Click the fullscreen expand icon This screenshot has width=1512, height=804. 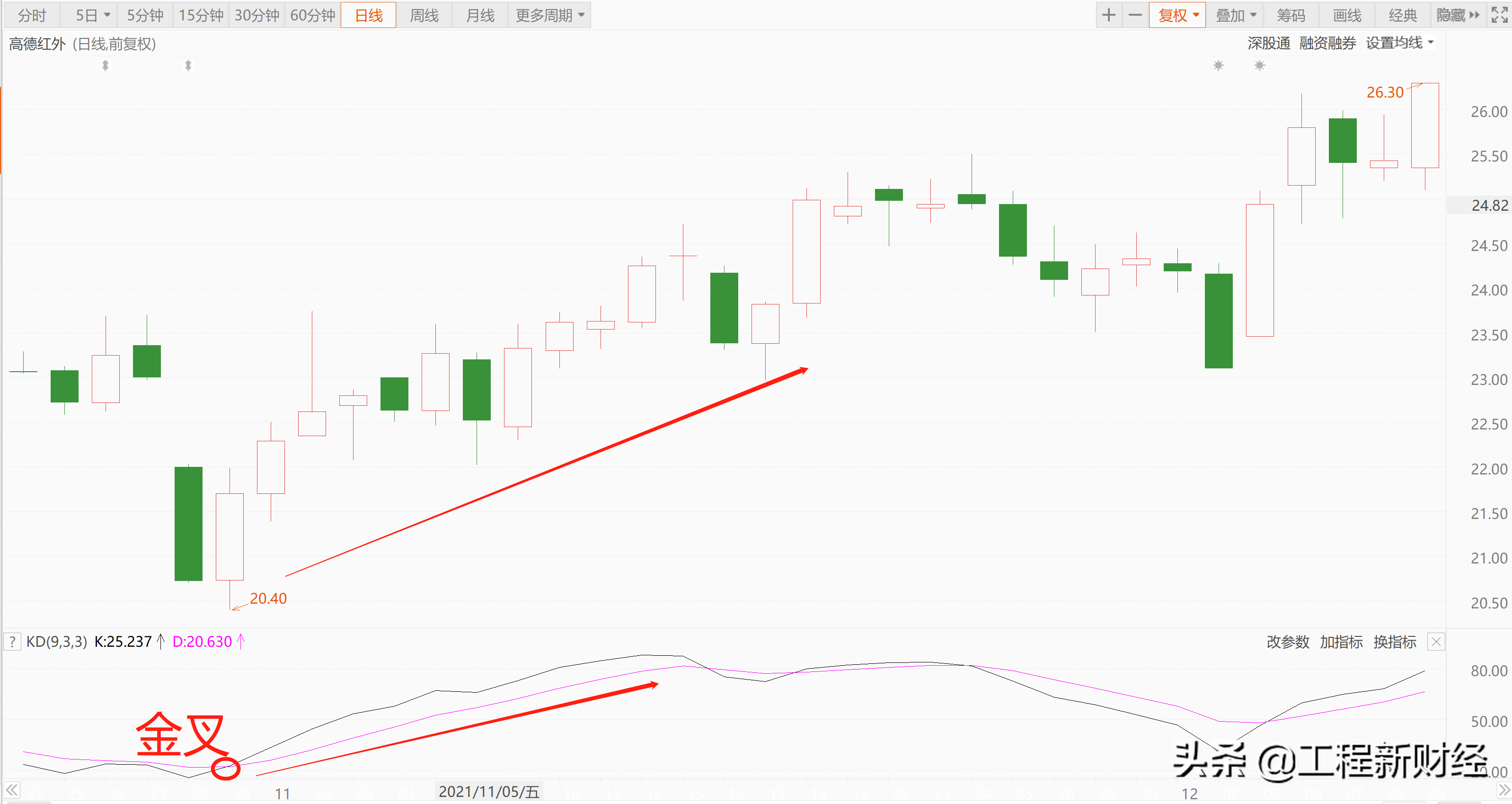[1500, 15]
